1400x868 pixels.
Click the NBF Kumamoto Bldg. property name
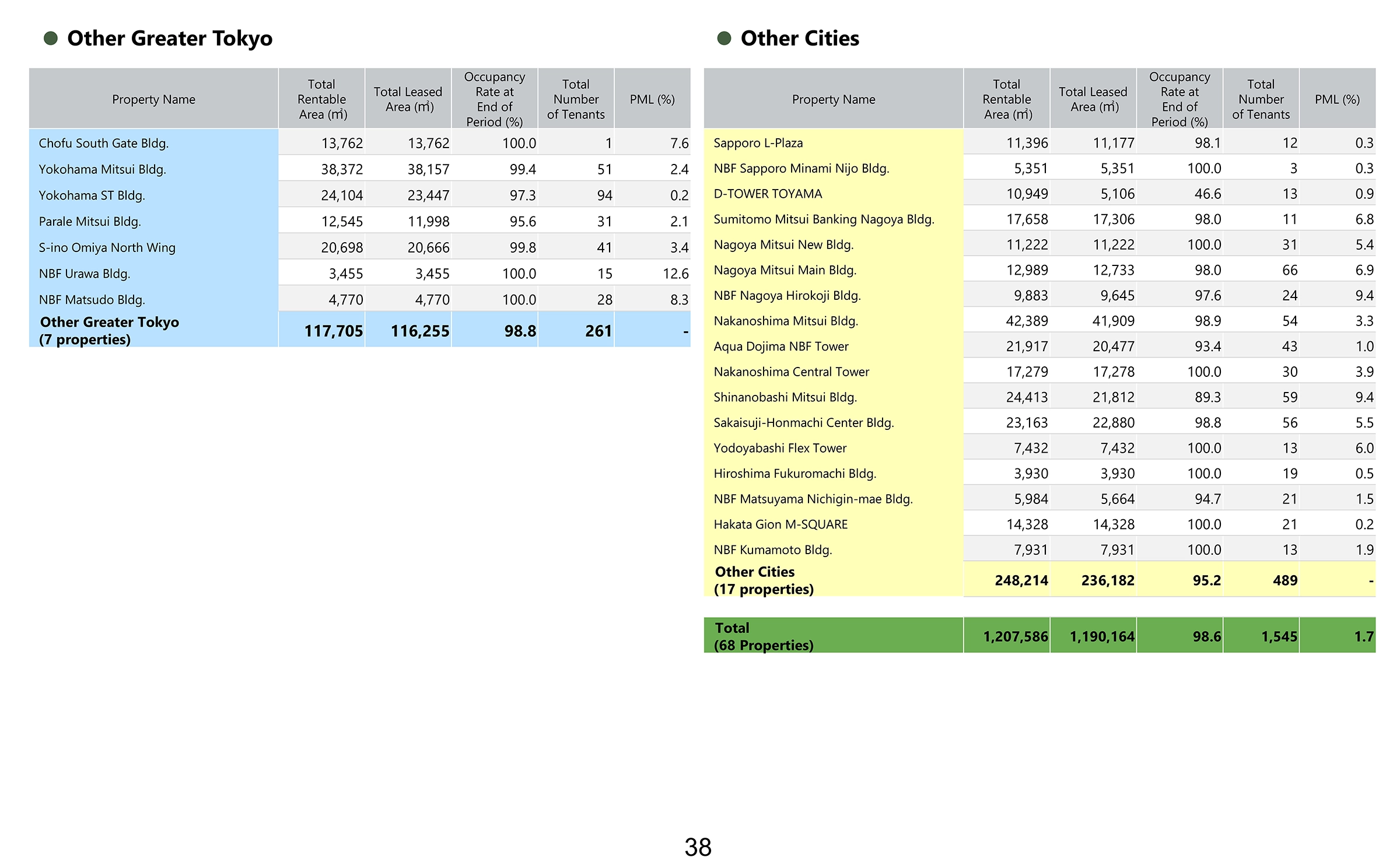click(772, 550)
